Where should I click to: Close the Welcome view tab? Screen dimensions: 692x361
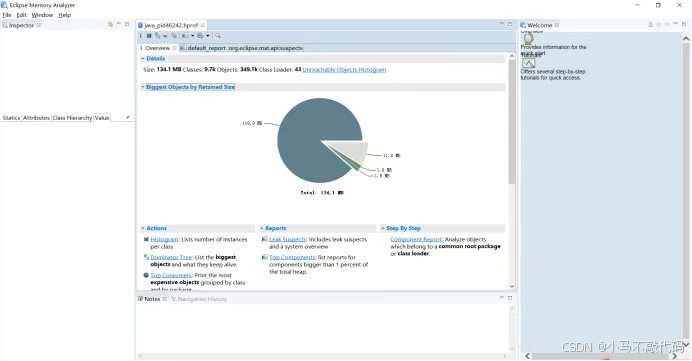pos(557,25)
